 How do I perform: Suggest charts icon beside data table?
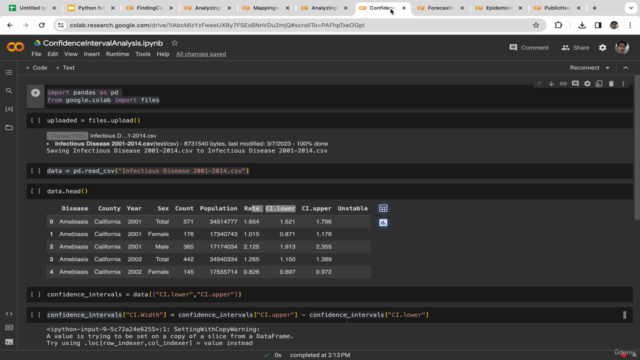coord(383,223)
